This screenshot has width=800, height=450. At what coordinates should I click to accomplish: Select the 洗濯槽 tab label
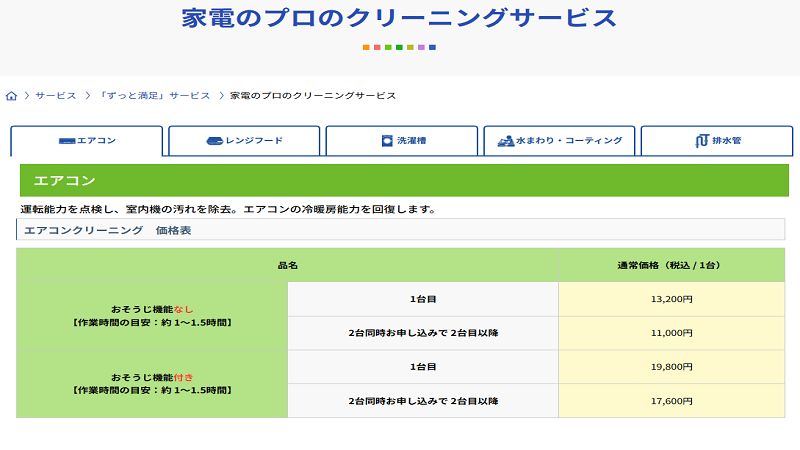(411, 141)
